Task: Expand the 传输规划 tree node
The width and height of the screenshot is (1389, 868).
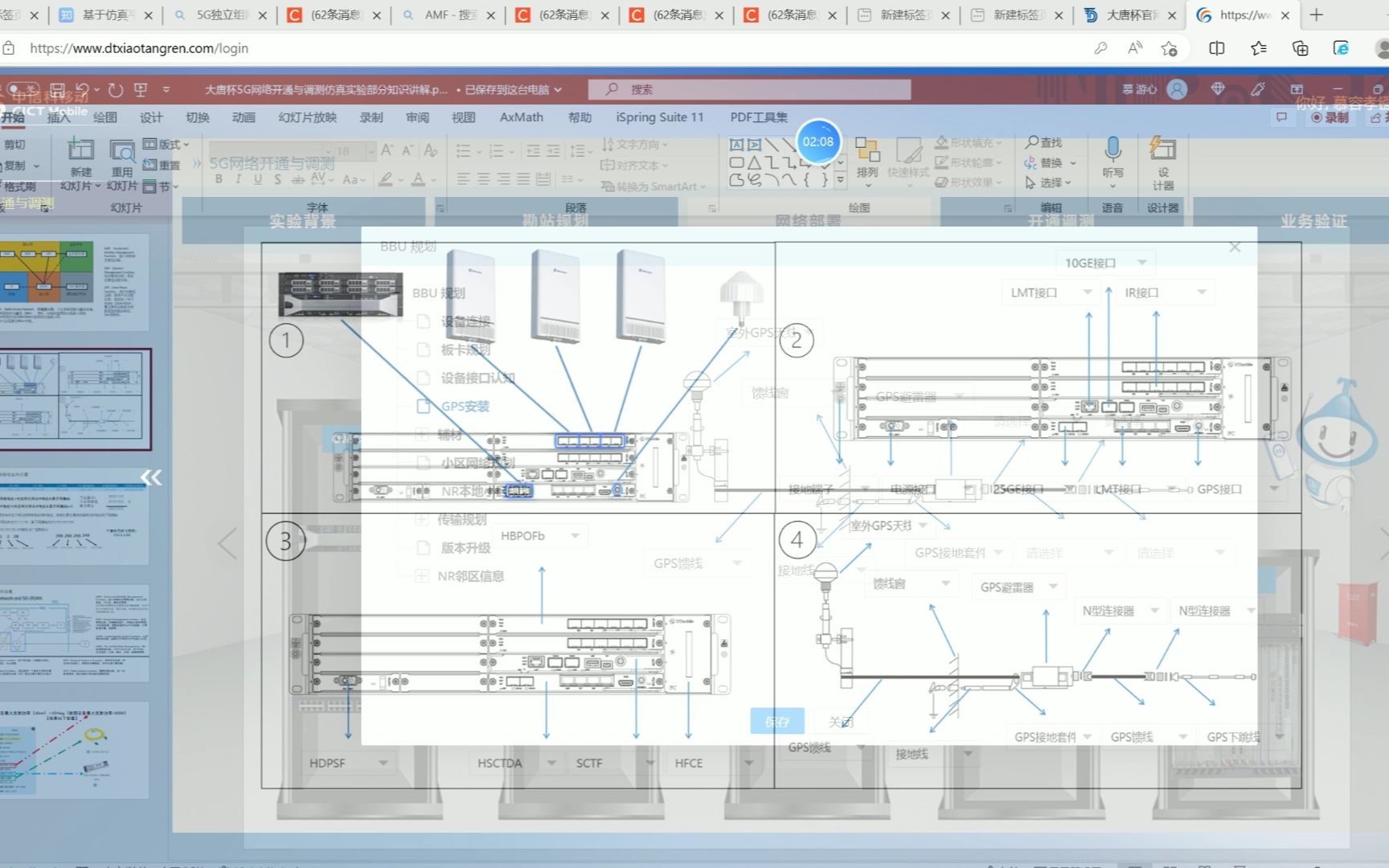Action: tap(421, 519)
